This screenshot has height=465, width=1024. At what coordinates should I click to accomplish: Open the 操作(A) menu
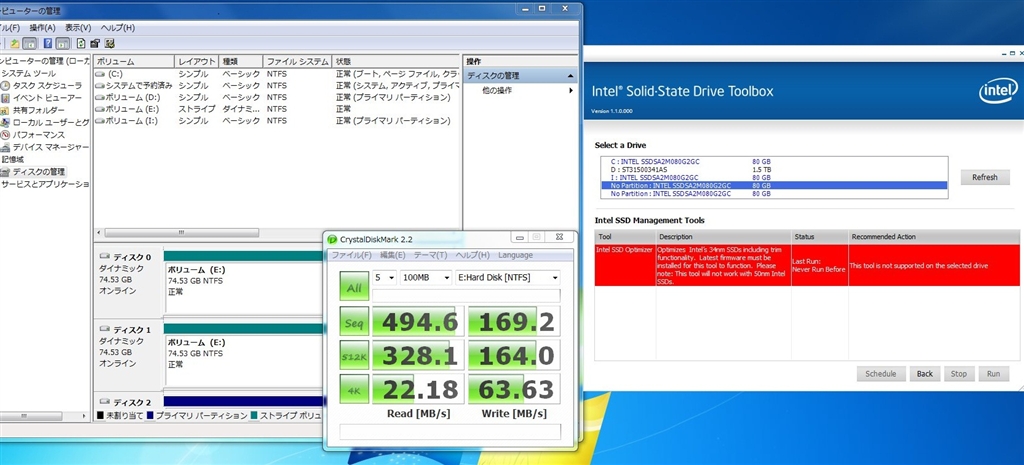pos(43,27)
